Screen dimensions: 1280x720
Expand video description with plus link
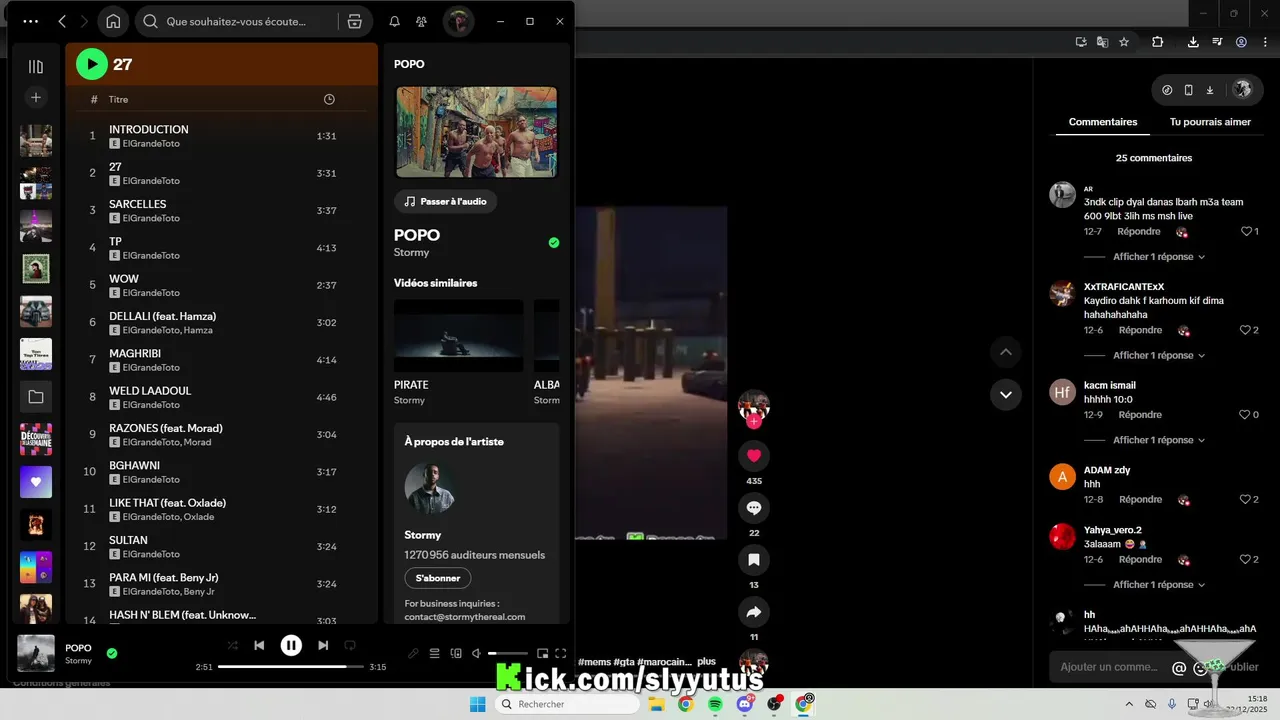(x=706, y=662)
